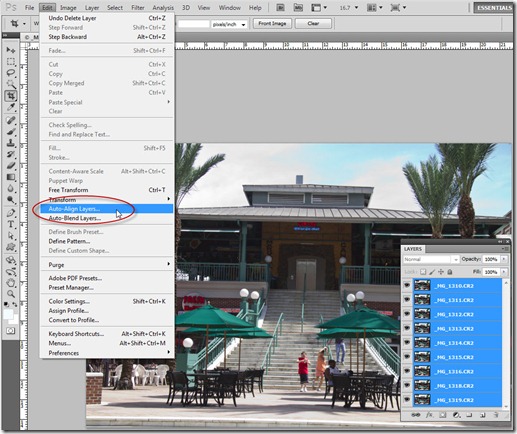Toggle lock all

(x=450, y=272)
